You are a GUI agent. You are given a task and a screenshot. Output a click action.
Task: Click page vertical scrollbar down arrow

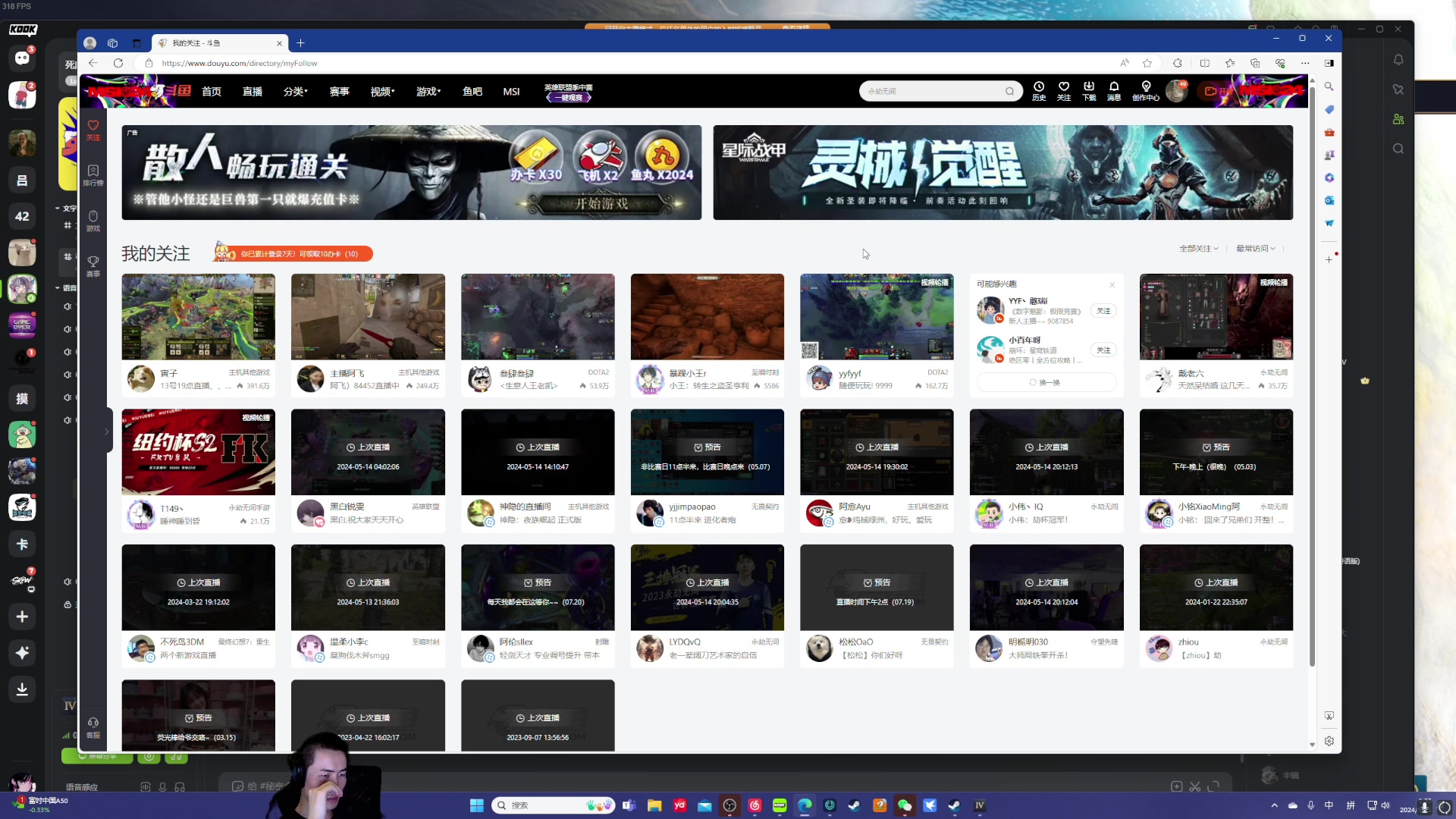1312,744
